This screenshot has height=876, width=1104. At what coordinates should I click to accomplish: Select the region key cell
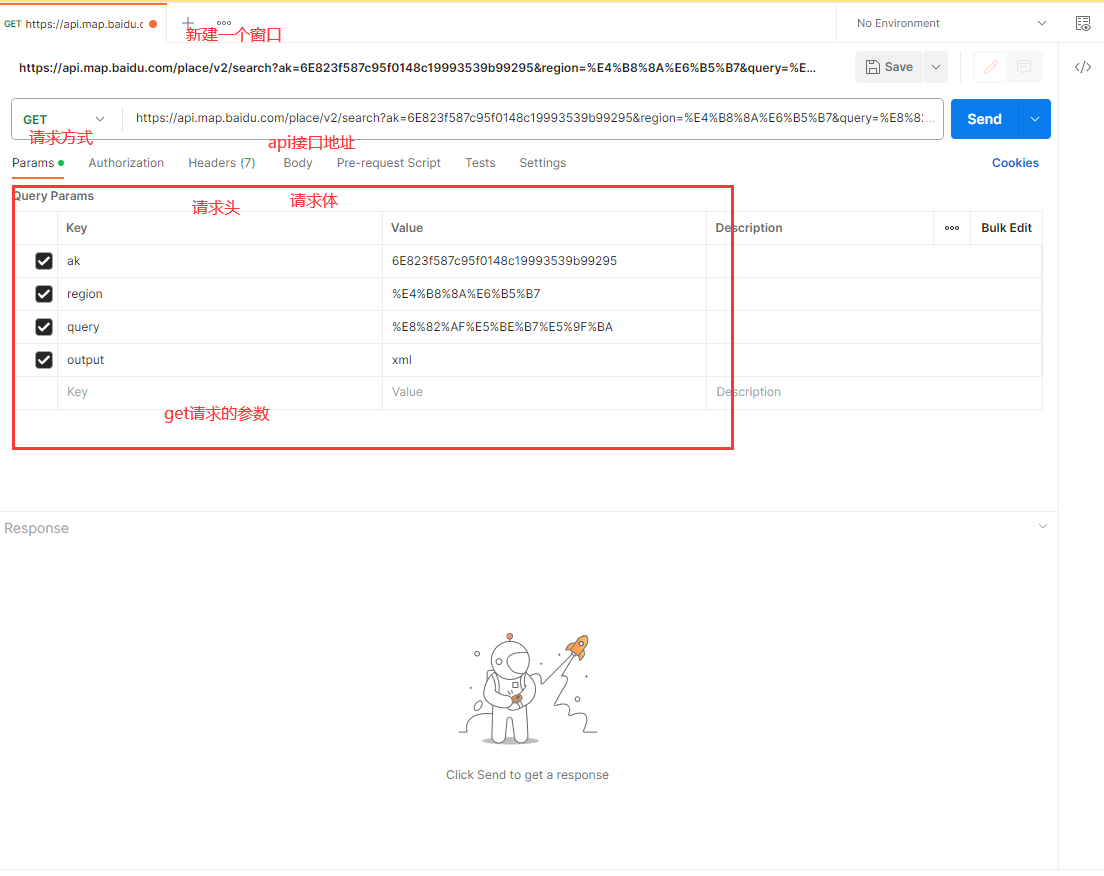click(220, 294)
